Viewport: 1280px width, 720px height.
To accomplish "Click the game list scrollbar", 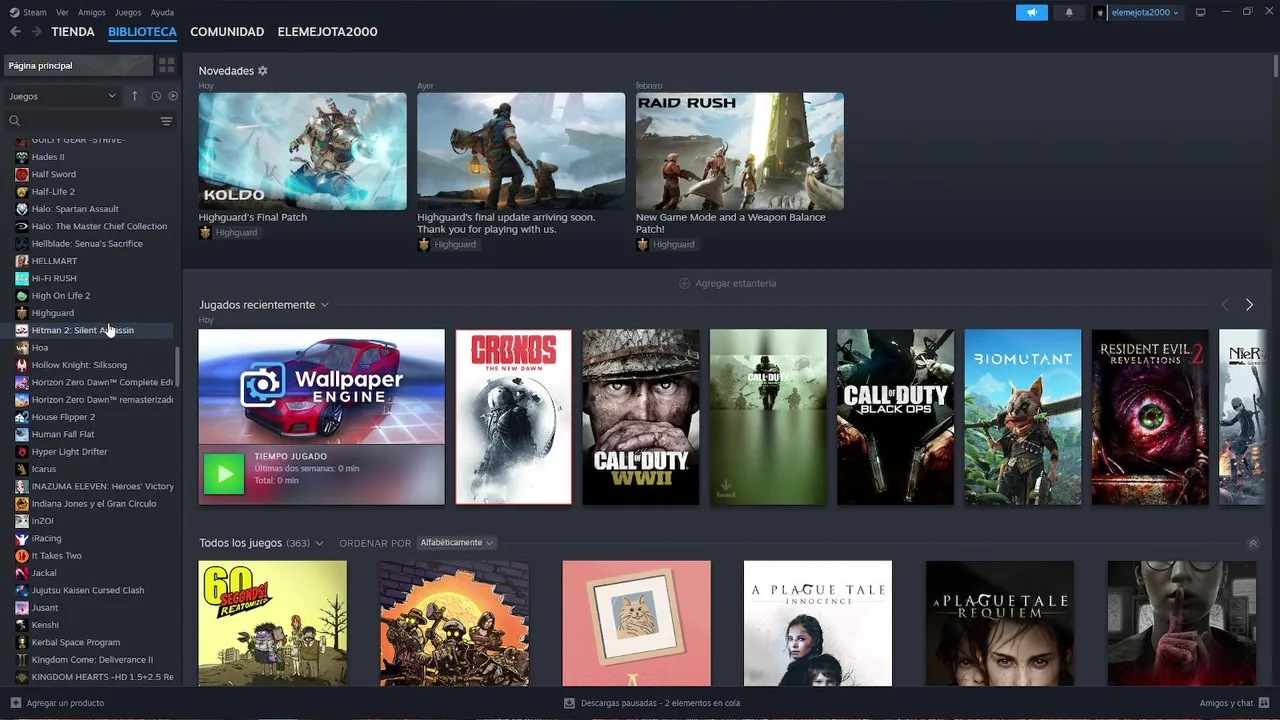I will [178, 367].
